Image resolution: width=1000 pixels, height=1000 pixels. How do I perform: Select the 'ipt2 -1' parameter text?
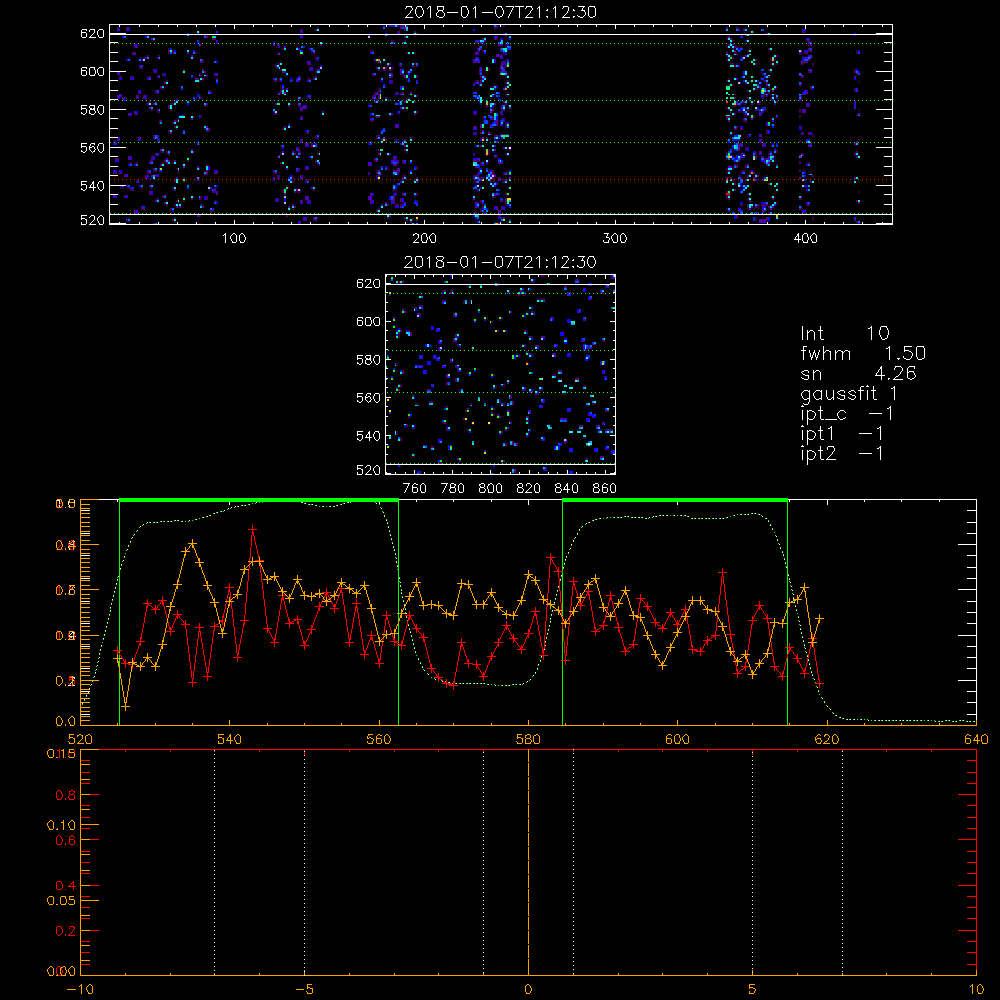(x=842, y=454)
